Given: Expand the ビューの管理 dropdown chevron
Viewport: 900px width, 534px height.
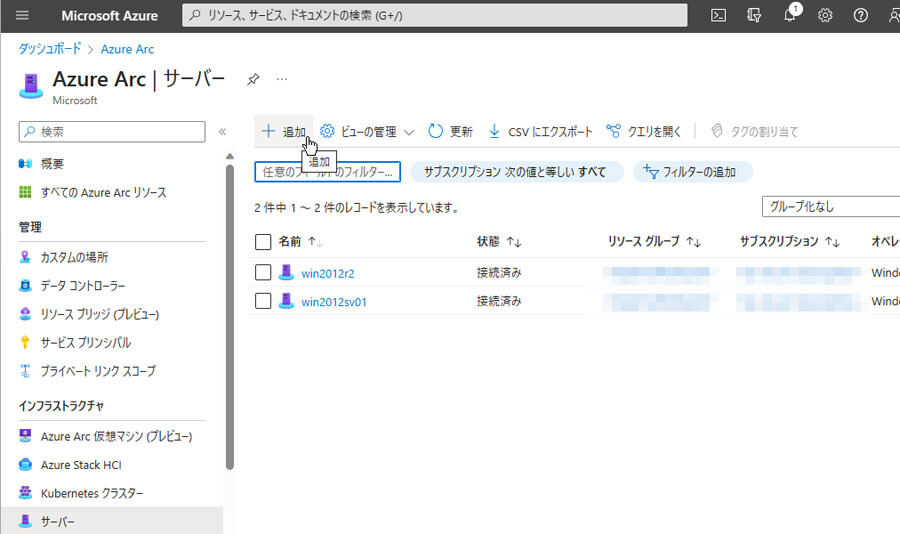Looking at the screenshot, I should click(x=409, y=132).
